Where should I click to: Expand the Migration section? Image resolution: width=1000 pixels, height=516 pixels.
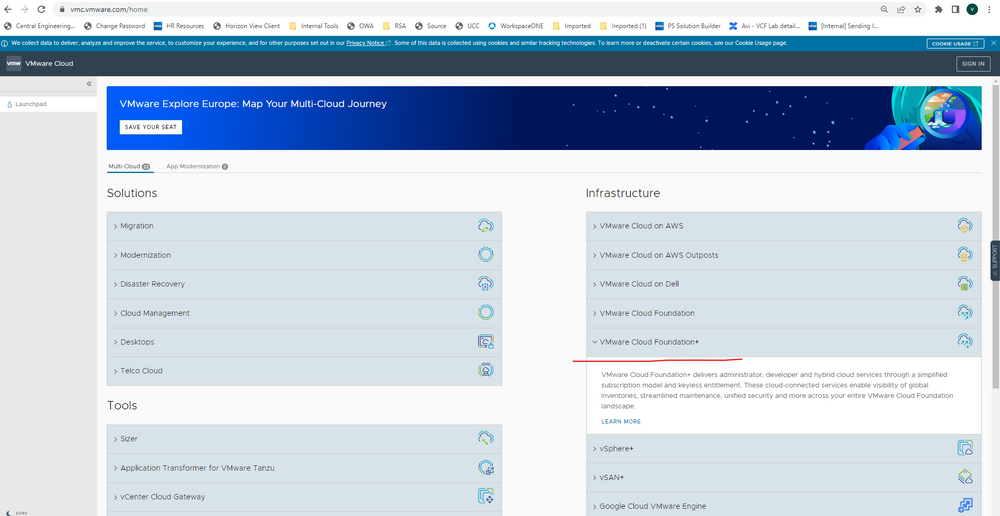tap(304, 226)
